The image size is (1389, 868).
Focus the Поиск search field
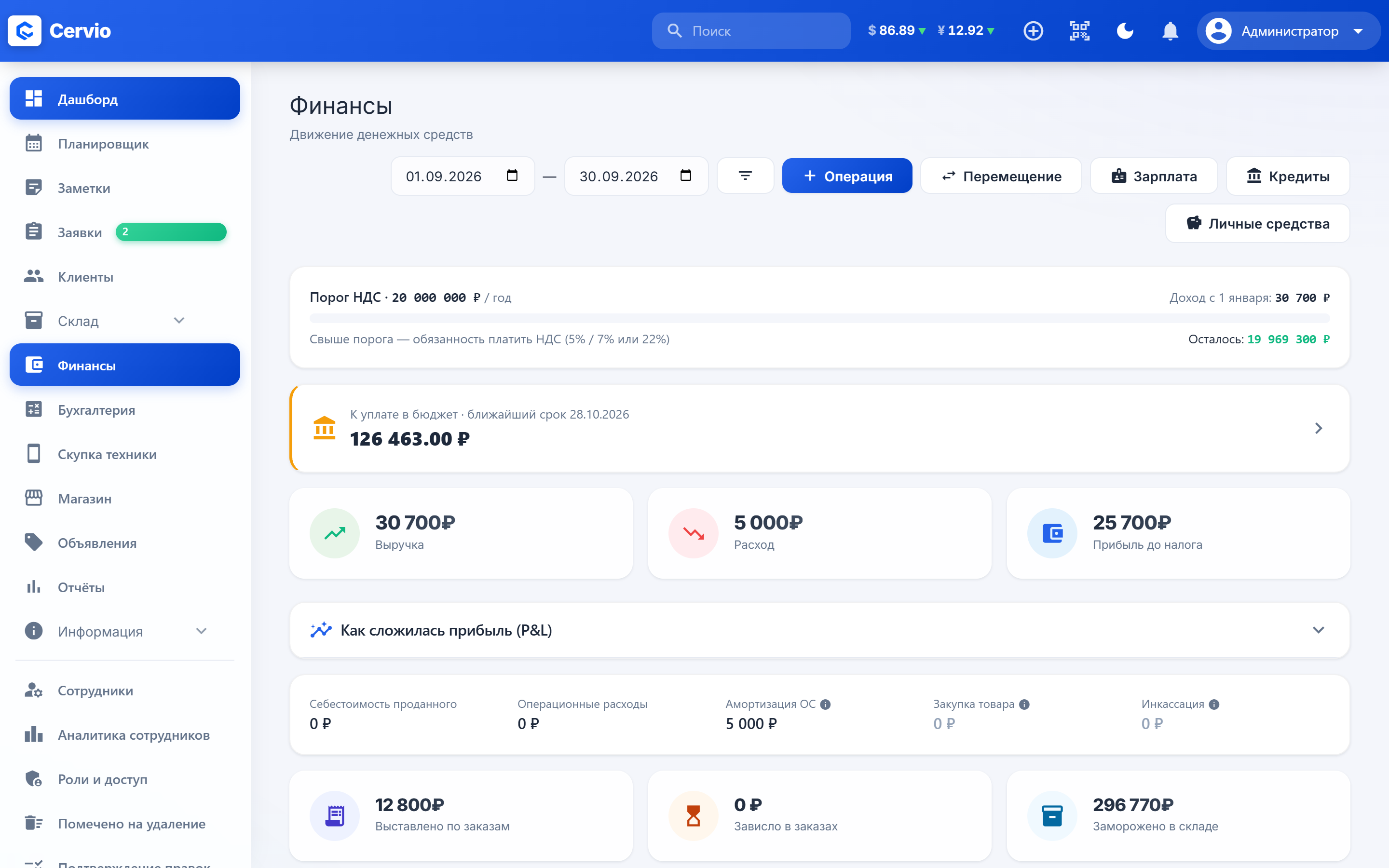pos(751,31)
